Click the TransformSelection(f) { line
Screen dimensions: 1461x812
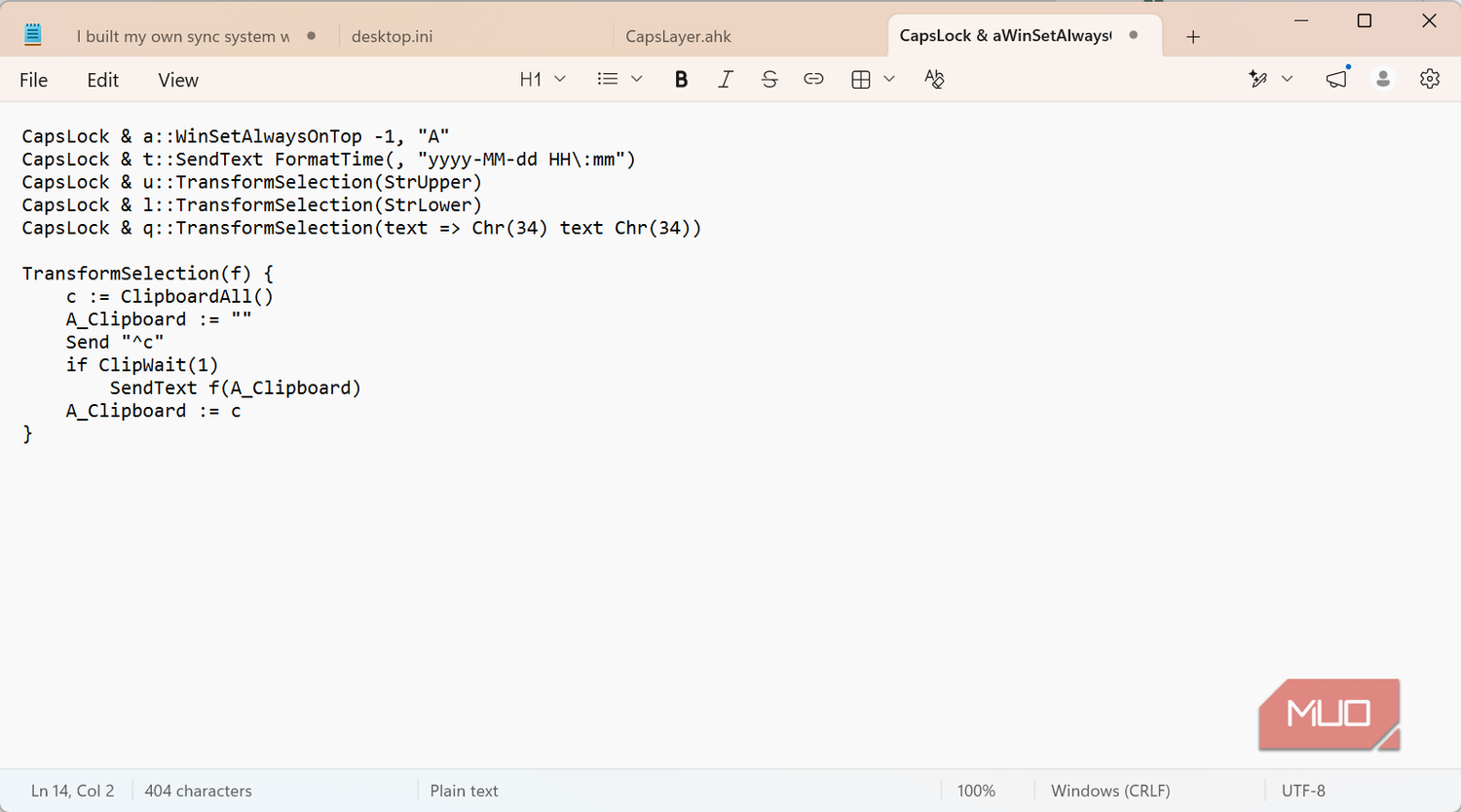[148, 274]
